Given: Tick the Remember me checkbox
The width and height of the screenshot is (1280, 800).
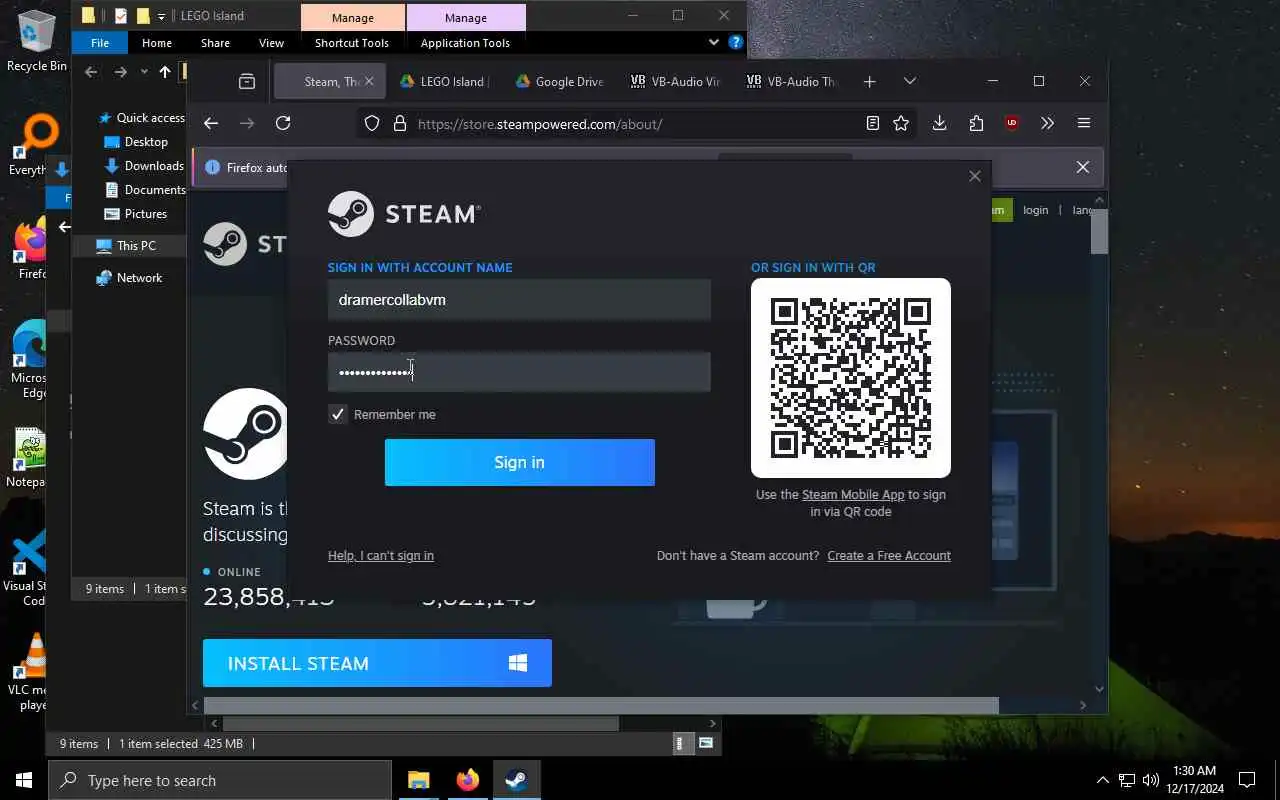Looking at the screenshot, I should coord(338,414).
